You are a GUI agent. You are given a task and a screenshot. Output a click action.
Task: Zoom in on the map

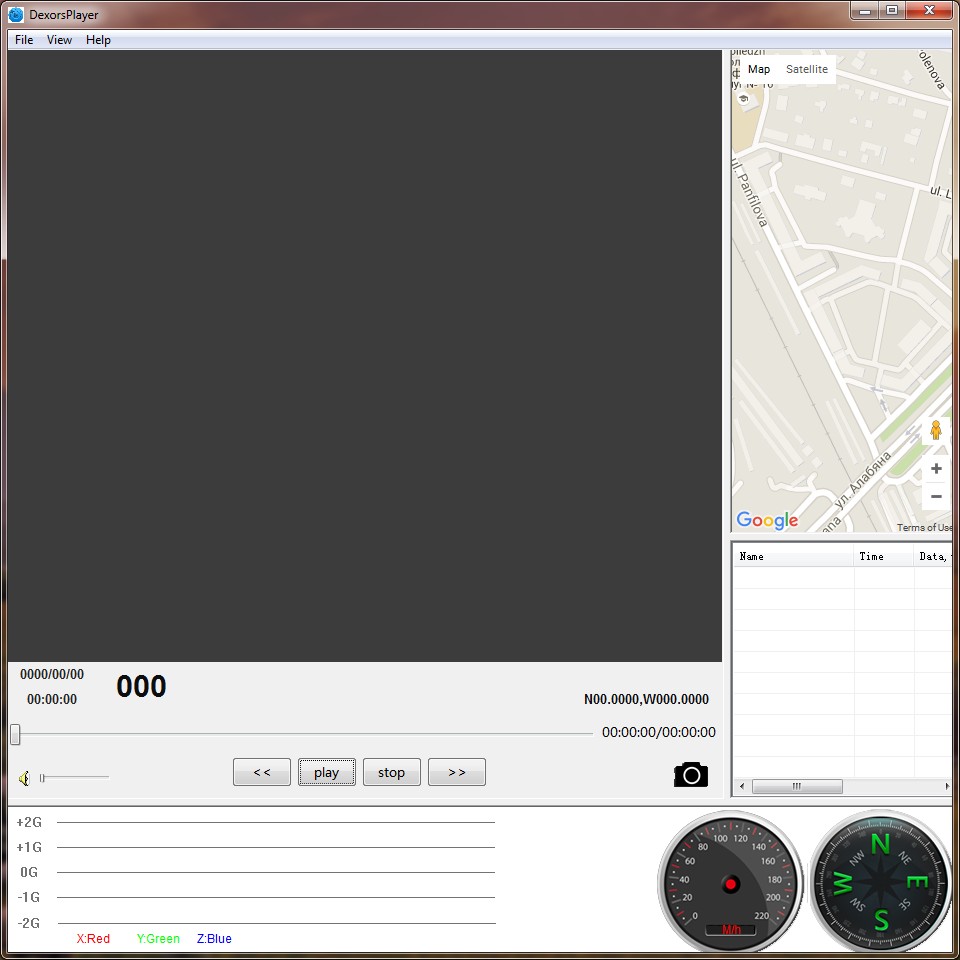point(936,468)
